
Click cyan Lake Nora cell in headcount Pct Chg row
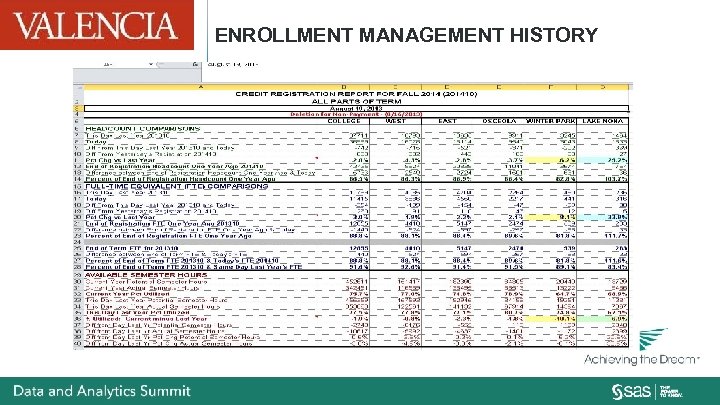(602, 160)
